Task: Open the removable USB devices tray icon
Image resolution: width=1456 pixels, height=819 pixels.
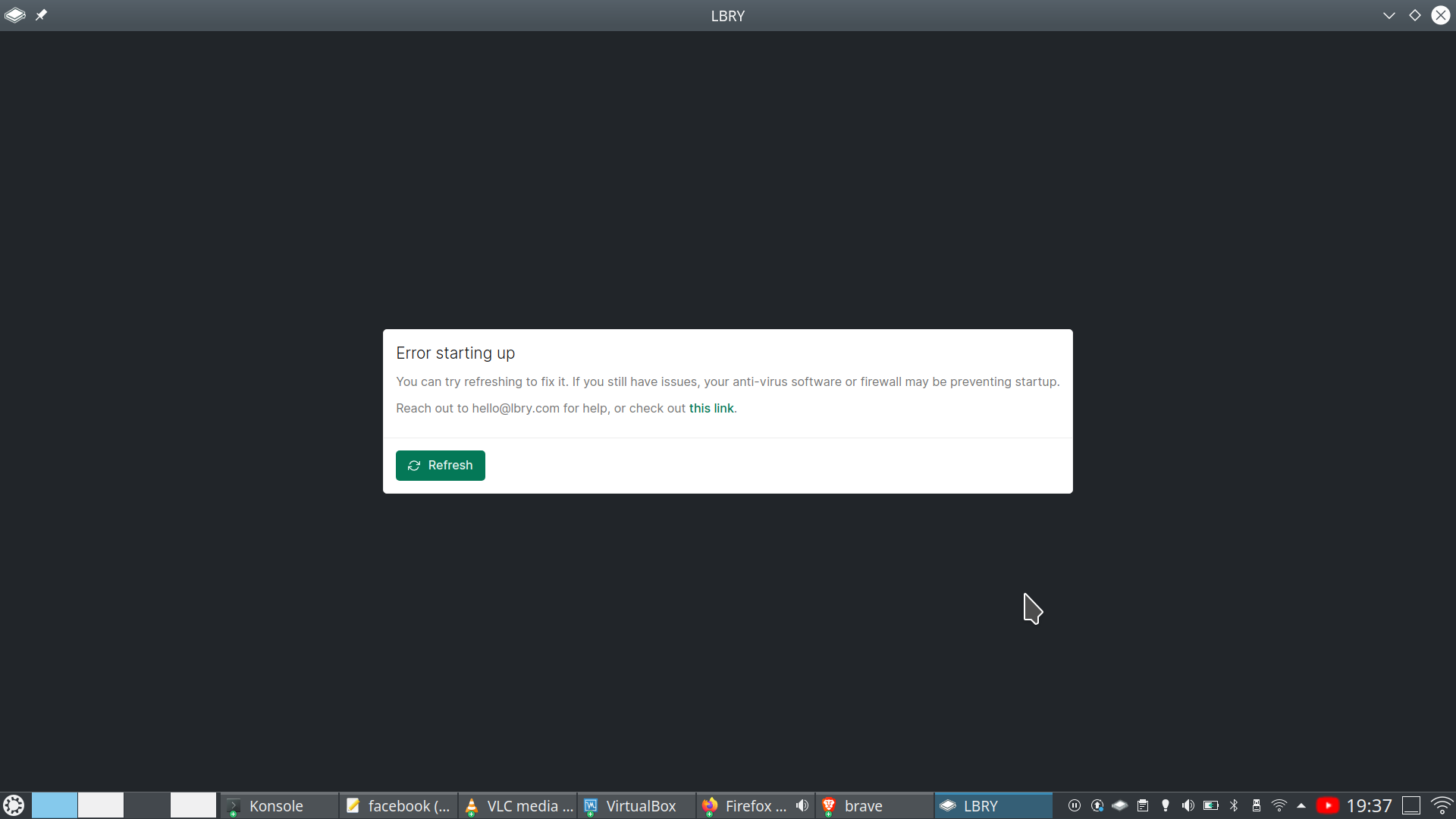Action: [1257, 805]
